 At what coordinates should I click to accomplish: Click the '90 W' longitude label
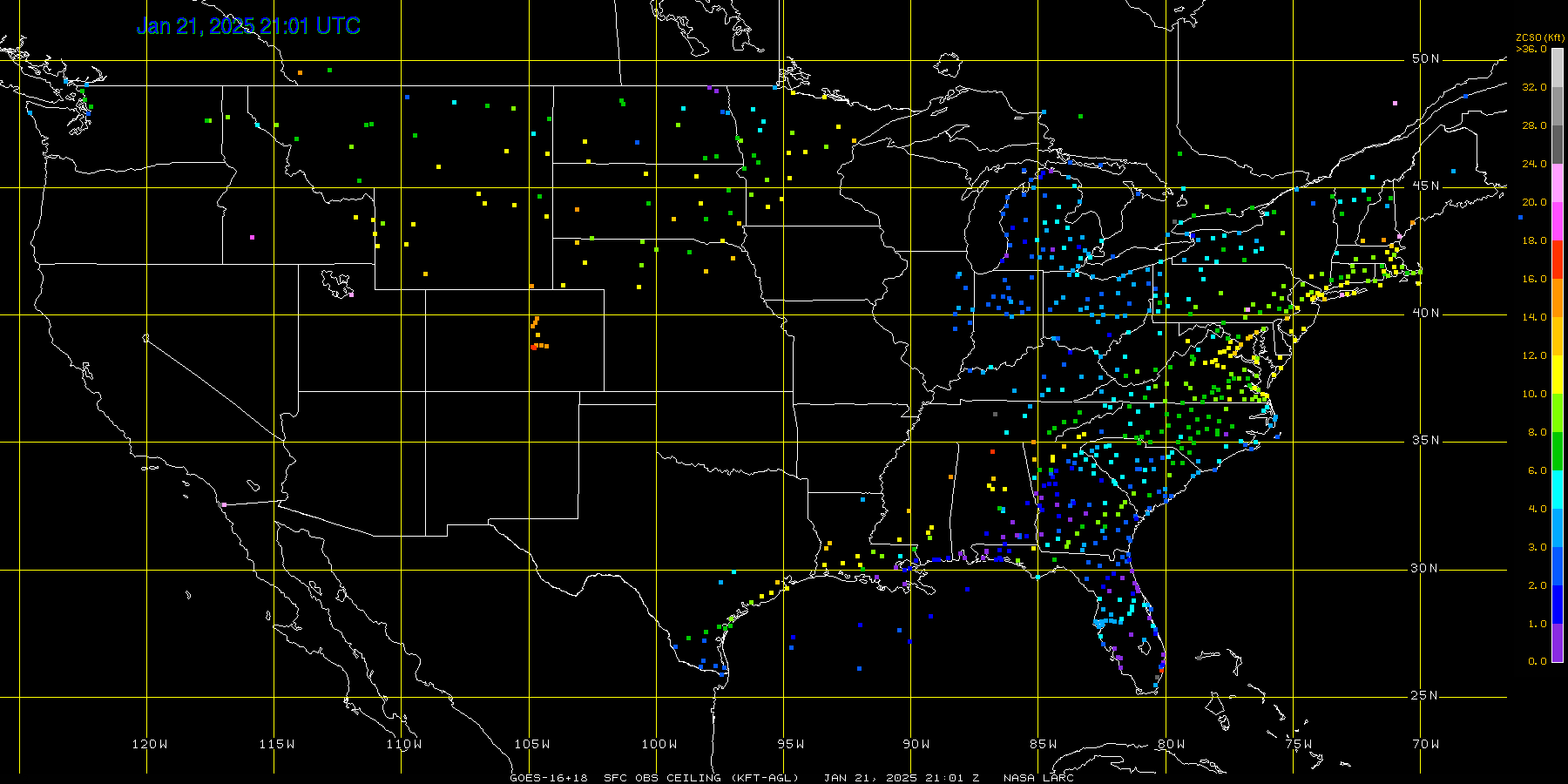[x=916, y=744]
